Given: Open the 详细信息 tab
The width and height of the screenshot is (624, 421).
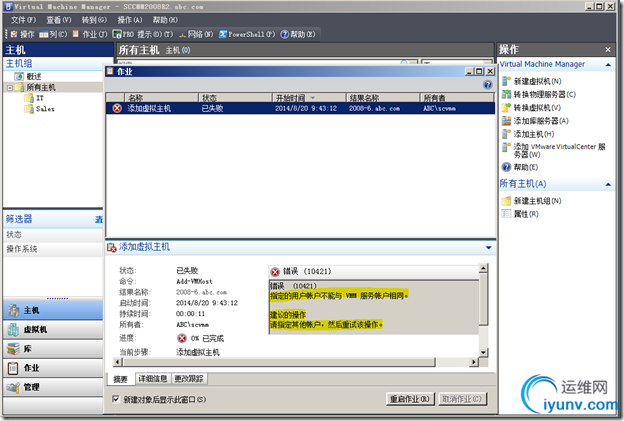Looking at the screenshot, I should coord(152,378).
